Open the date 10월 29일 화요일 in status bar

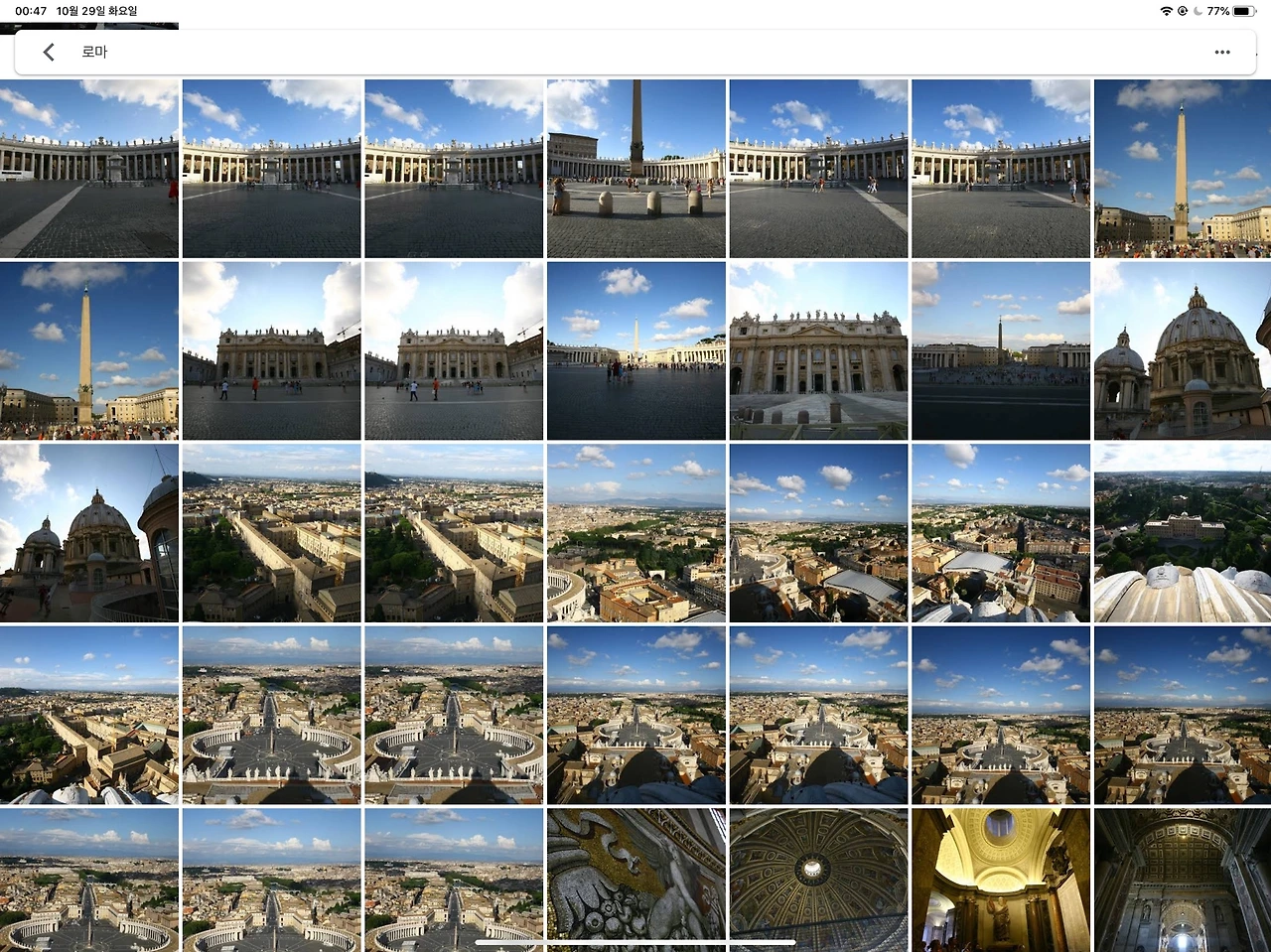(x=97, y=11)
